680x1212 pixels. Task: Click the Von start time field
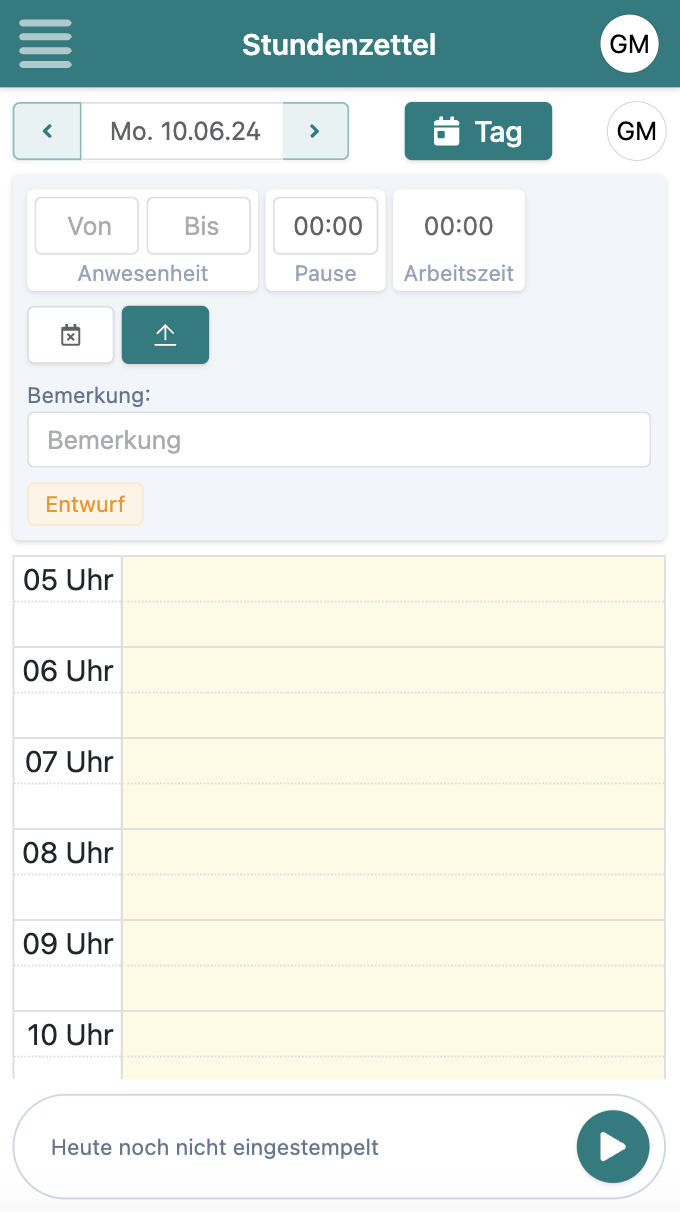pos(86,225)
